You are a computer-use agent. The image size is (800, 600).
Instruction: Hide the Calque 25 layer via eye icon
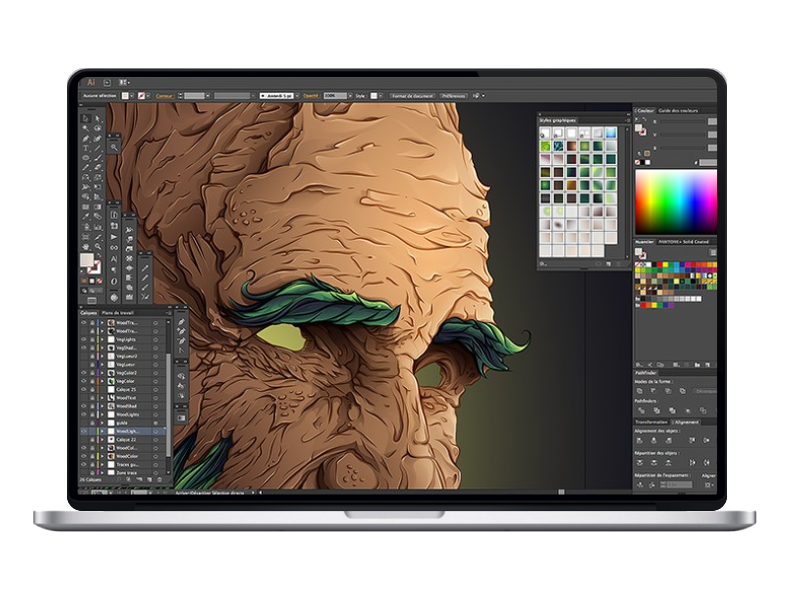[x=84, y=389]
